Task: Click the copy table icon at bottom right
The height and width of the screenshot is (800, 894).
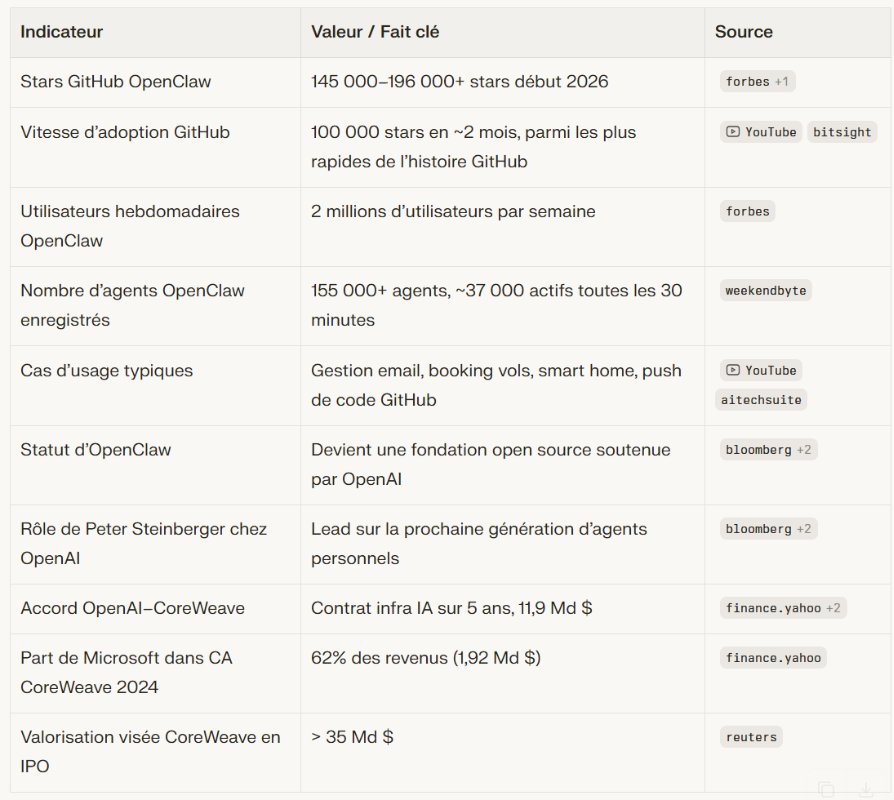Action: tap(826, 789)
